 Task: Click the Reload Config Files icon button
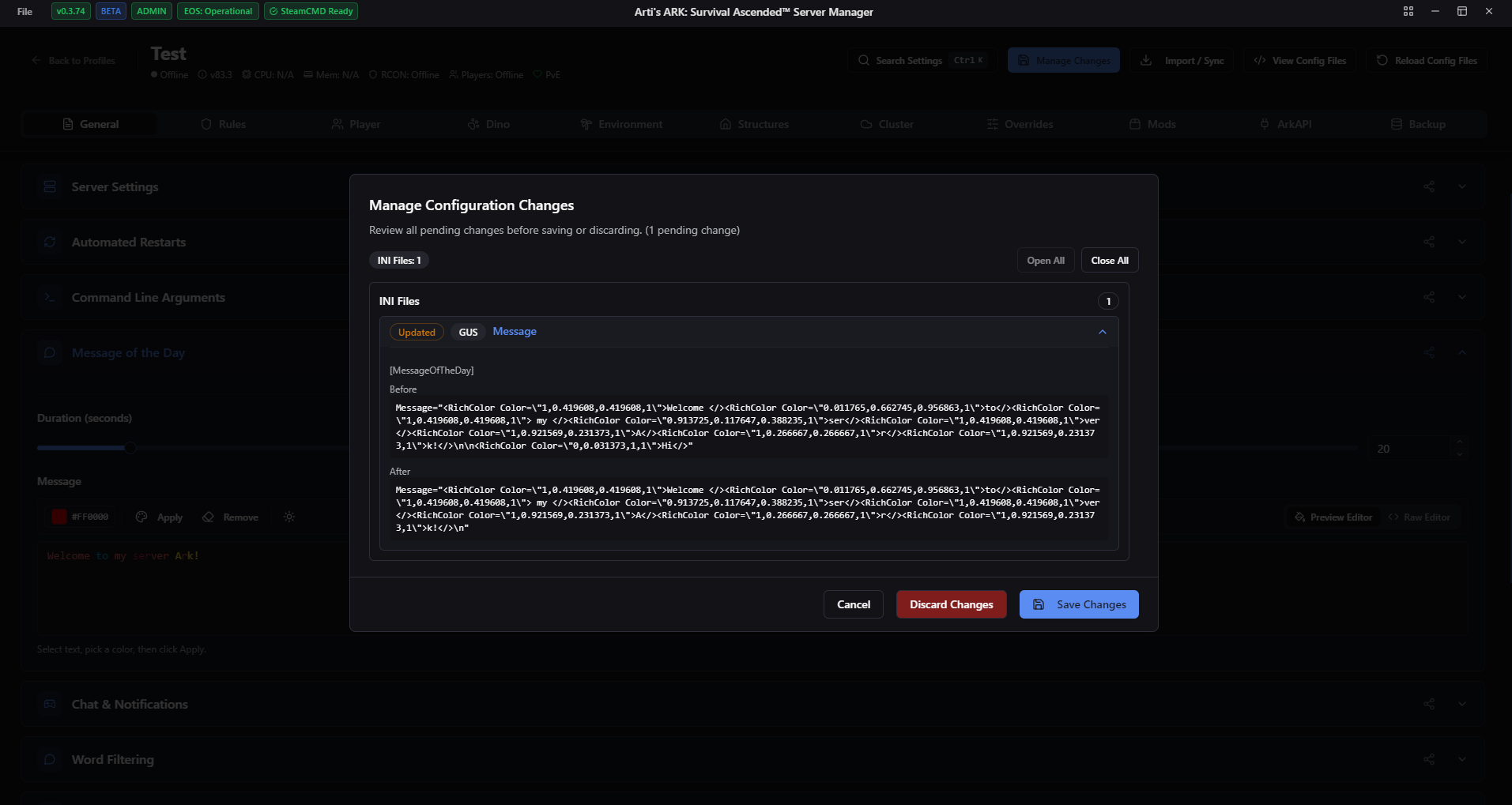pyautogui.click(x=1382, y=61)
